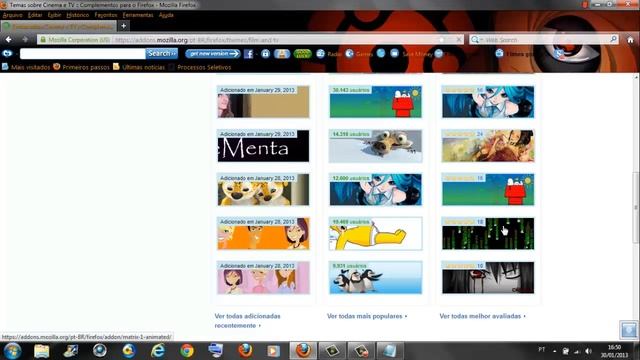This screenshot has width=640, height=360.
Task: Open the Menta theme thumbnail
Action: (x=263, y=146)
